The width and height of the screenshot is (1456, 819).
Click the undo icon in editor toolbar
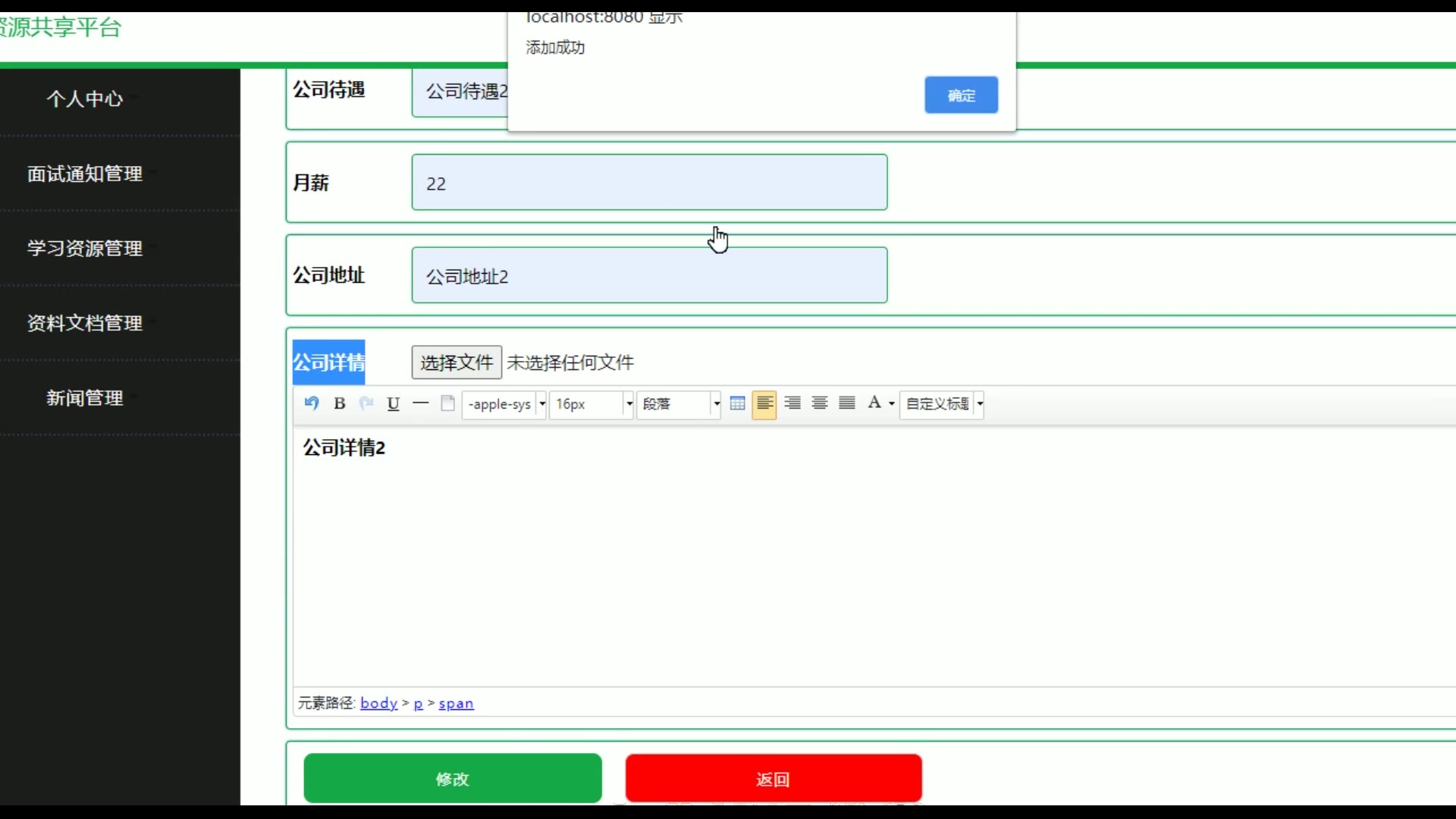[x=311, y=403]
